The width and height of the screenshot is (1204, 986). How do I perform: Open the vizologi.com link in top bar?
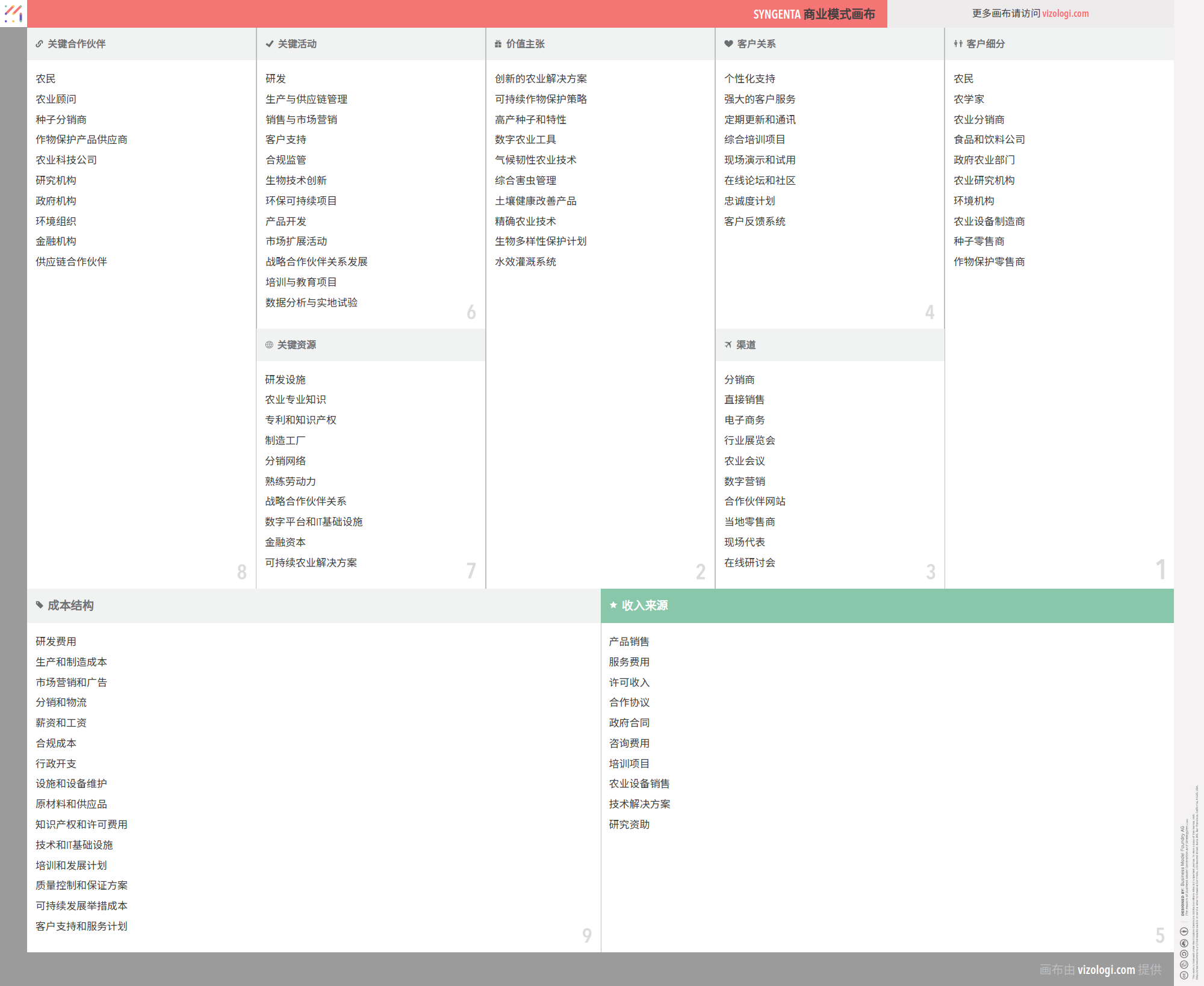click(1065, 13)
